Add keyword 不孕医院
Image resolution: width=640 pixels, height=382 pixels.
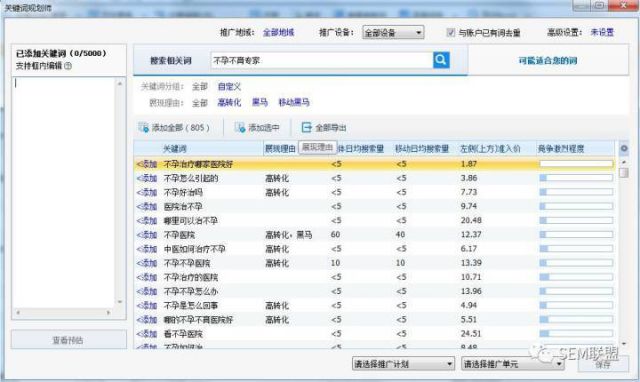point(147,235)
